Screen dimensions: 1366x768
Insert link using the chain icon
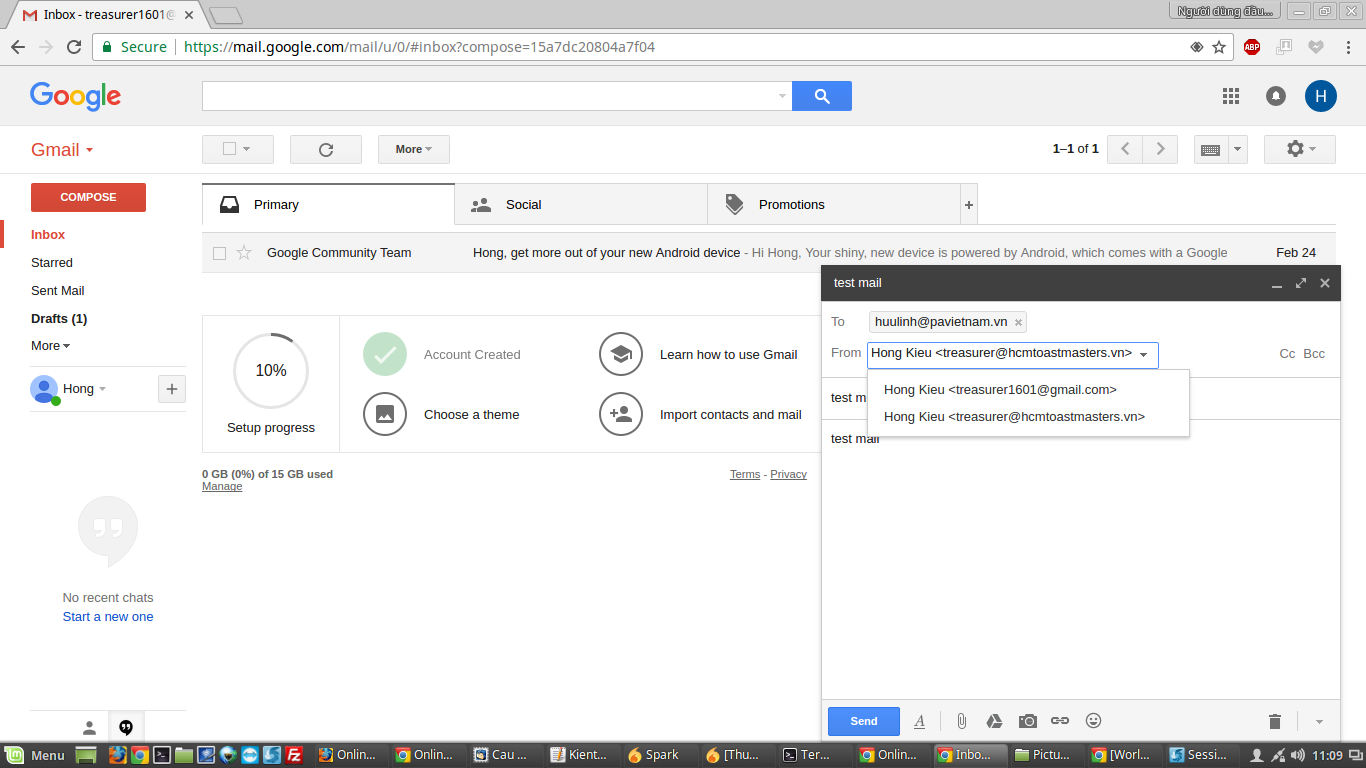tap(1060, 721)
